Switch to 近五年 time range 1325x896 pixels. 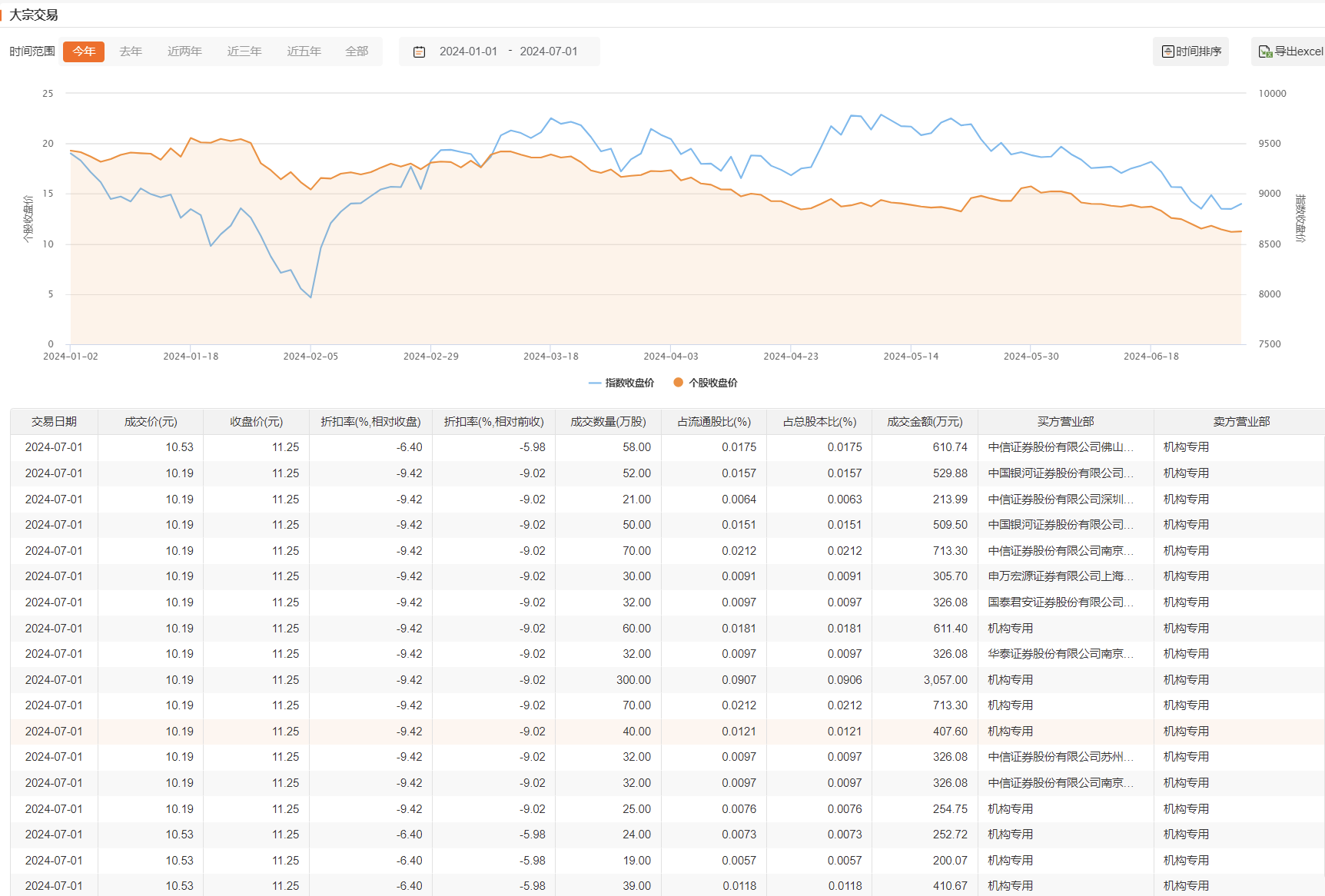[304, 51]
